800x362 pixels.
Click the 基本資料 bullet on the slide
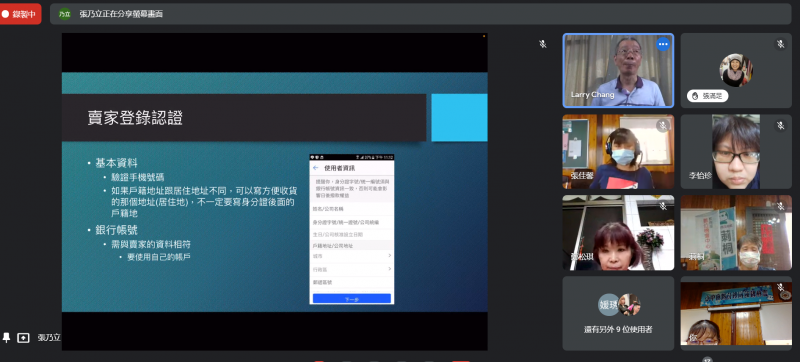116,163
